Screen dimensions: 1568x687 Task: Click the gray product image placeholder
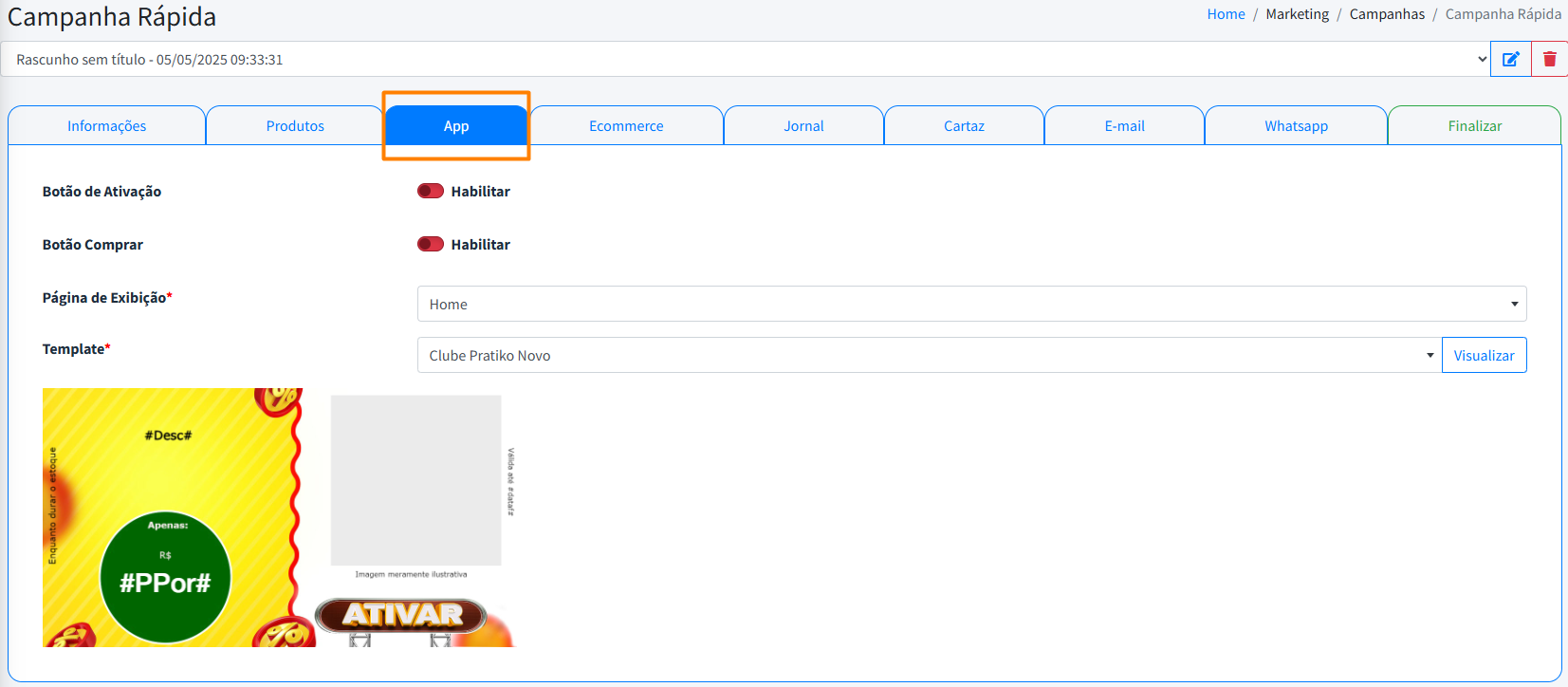tap(415, 480)
